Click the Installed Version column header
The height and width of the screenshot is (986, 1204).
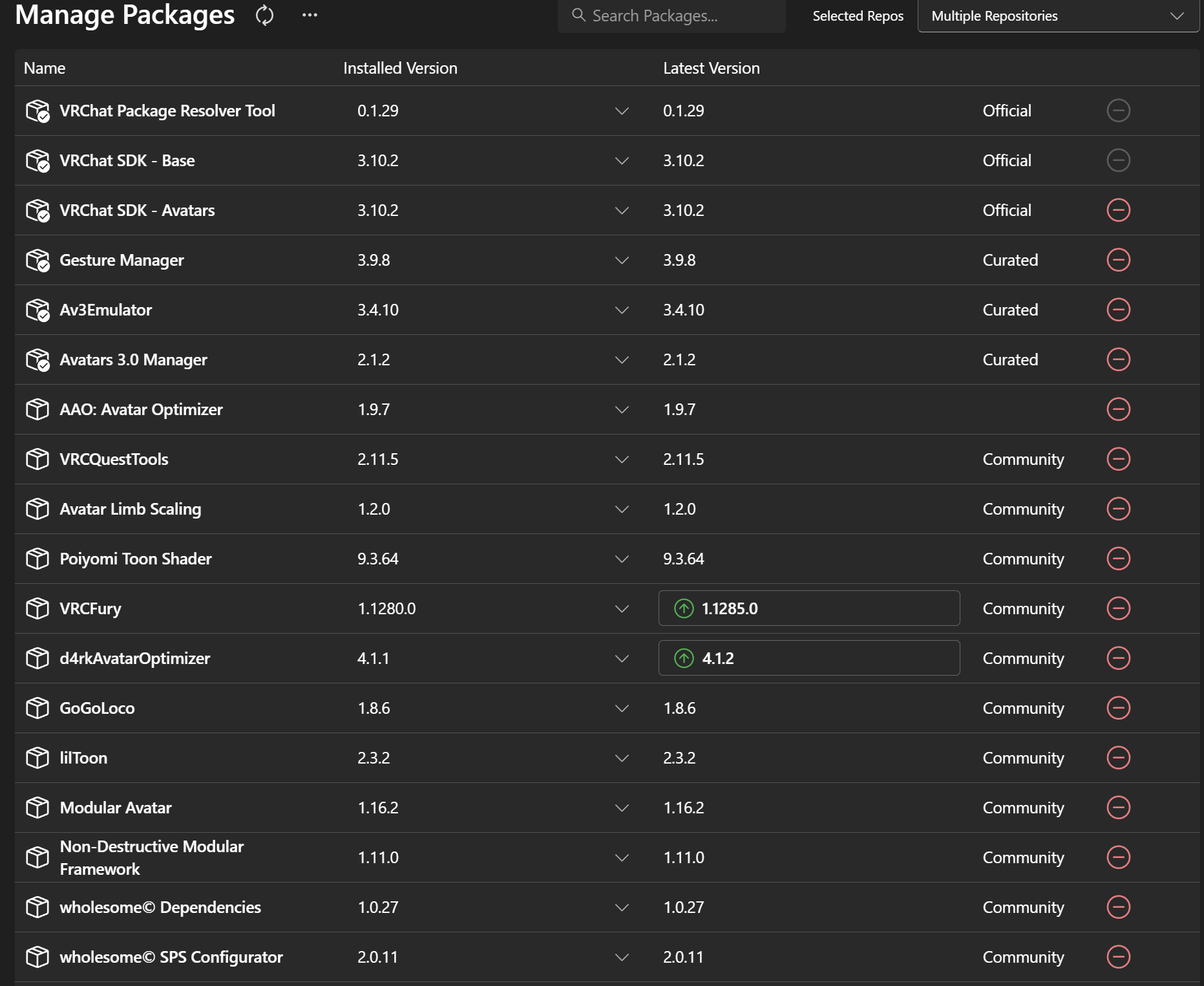pyautogui.click(x=400, y=68)
